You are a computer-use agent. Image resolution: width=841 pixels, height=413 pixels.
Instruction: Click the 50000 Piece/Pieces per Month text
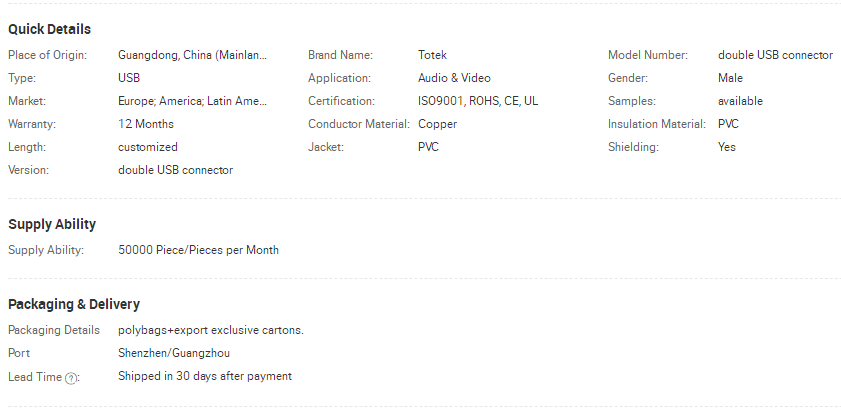pyautogui.click(x=198, y=250)
